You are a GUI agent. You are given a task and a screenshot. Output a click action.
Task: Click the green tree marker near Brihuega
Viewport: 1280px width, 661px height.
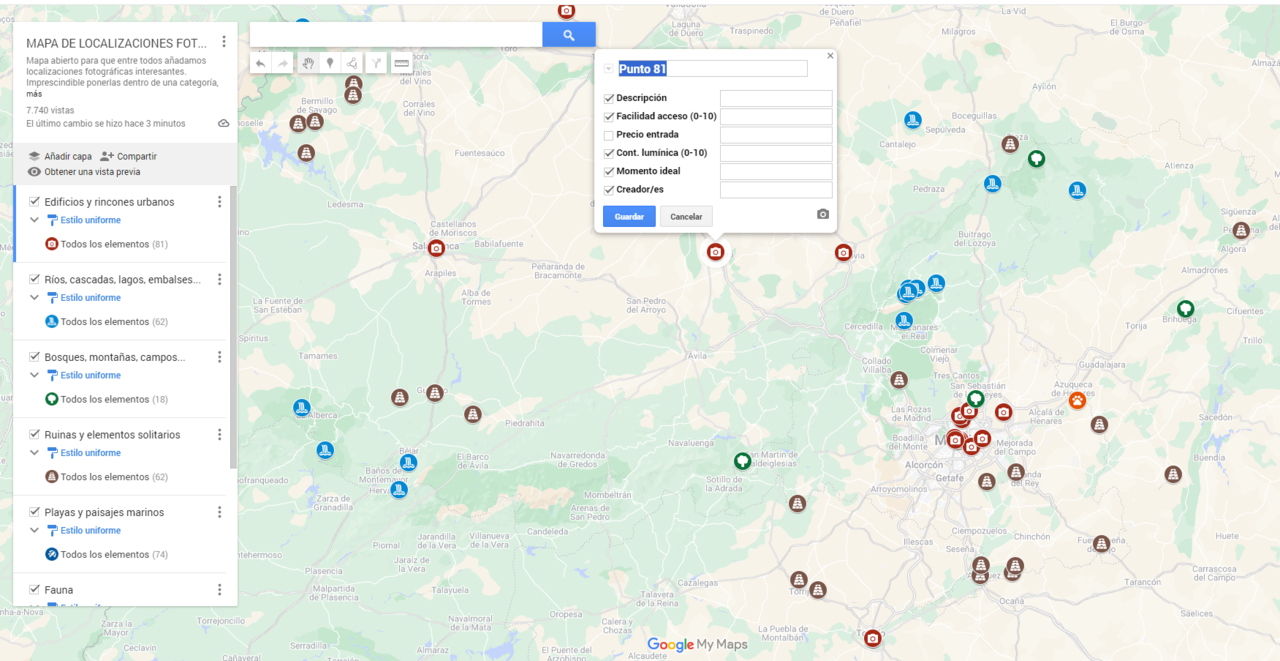click(x=1185, y=309)
